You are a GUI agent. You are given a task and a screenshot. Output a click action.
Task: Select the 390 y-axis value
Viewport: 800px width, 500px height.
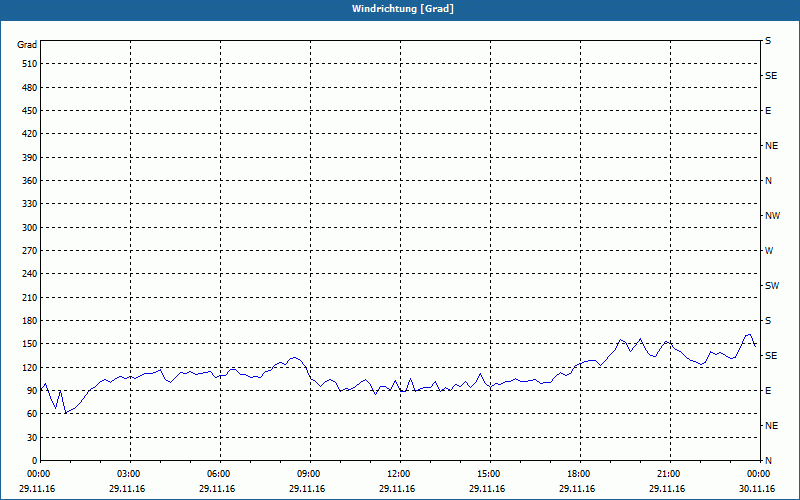[x=30, y=158]
